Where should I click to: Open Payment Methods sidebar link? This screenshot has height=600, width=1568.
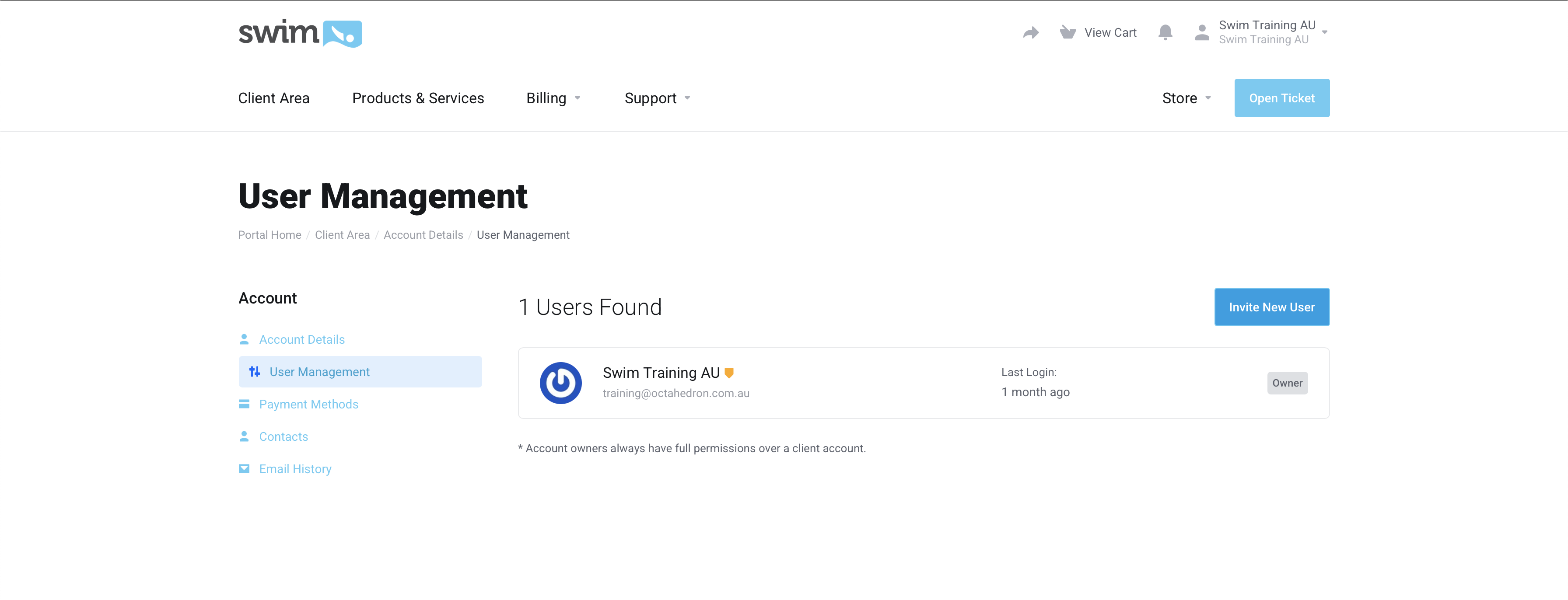(x=308, y=404)
